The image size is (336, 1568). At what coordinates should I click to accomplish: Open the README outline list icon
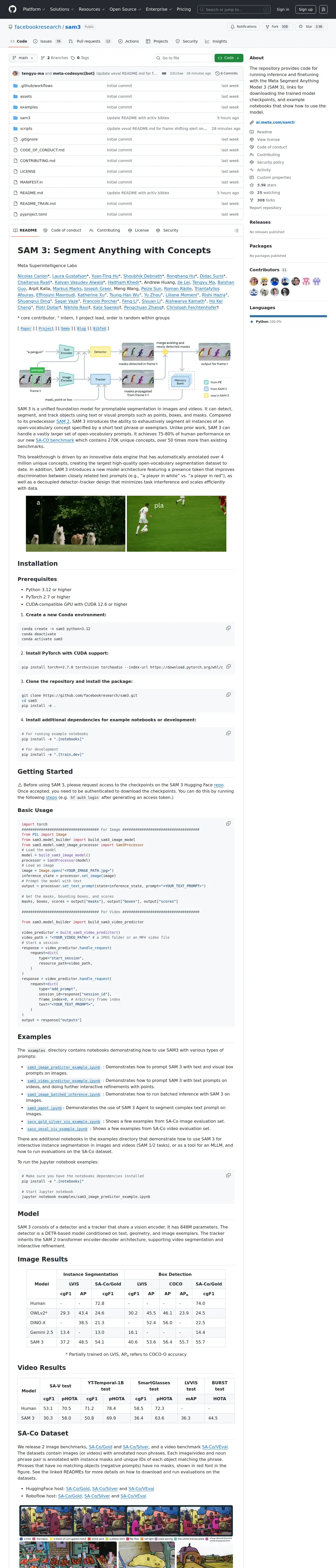pyautogui.click(x=237, y=231)
